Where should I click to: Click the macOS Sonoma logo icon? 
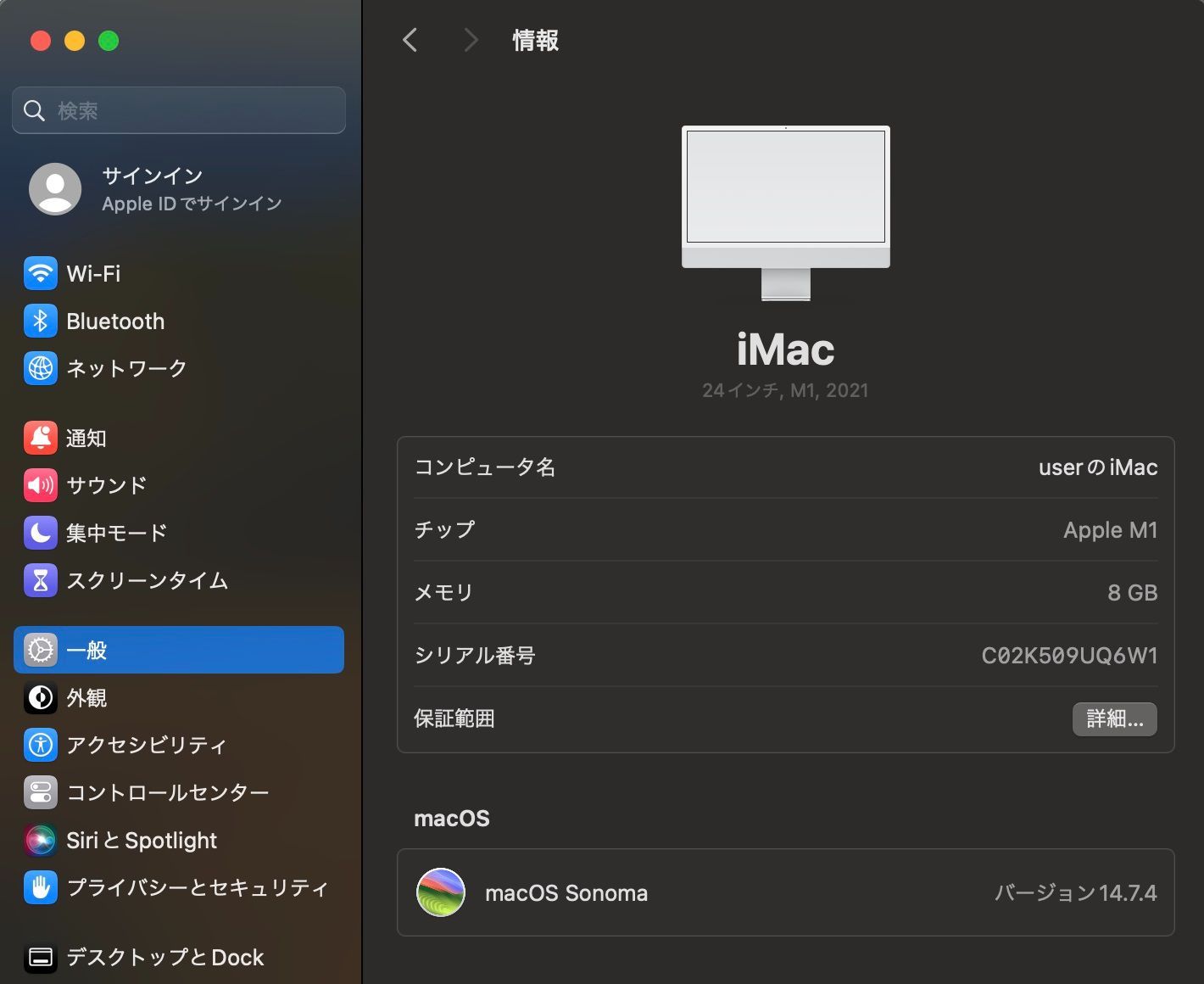tap(441, 892)
